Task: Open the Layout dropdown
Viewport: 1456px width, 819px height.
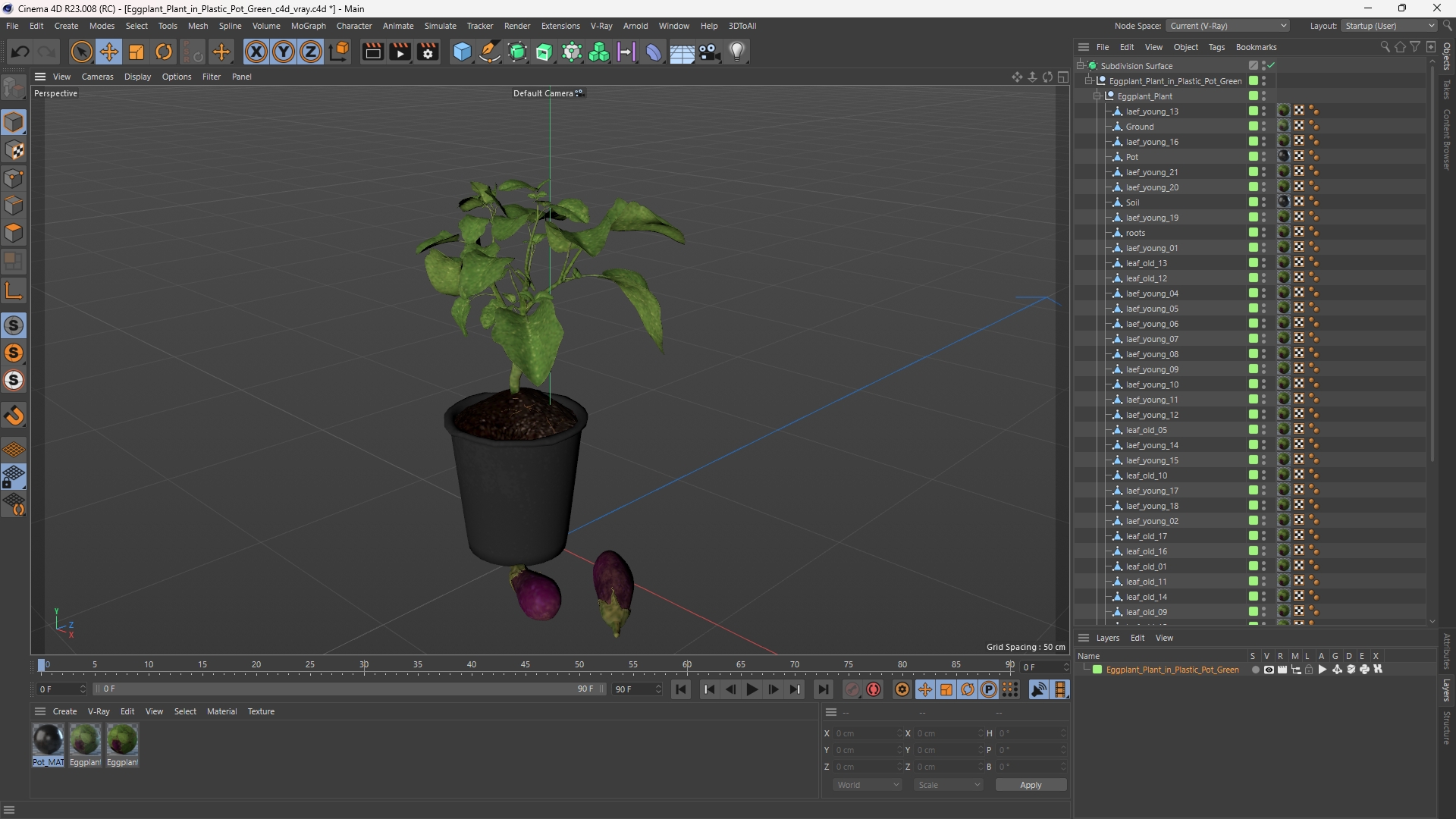Action: click(x=1389, y=26)
